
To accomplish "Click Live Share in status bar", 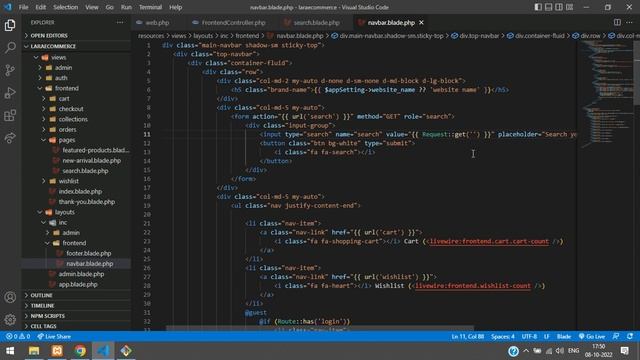I will coord(54,336).
